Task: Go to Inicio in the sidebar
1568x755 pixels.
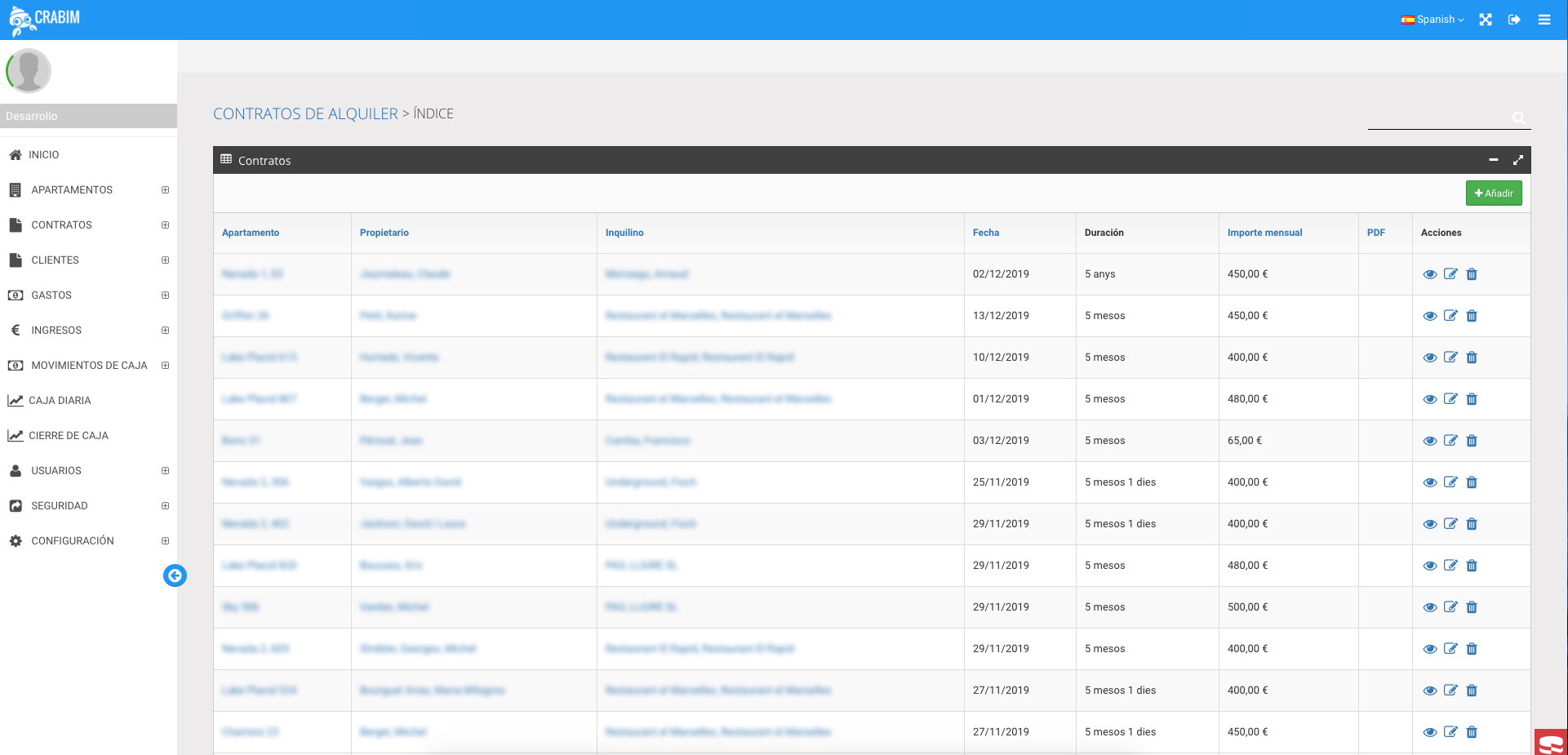Action: coord(43,155)
